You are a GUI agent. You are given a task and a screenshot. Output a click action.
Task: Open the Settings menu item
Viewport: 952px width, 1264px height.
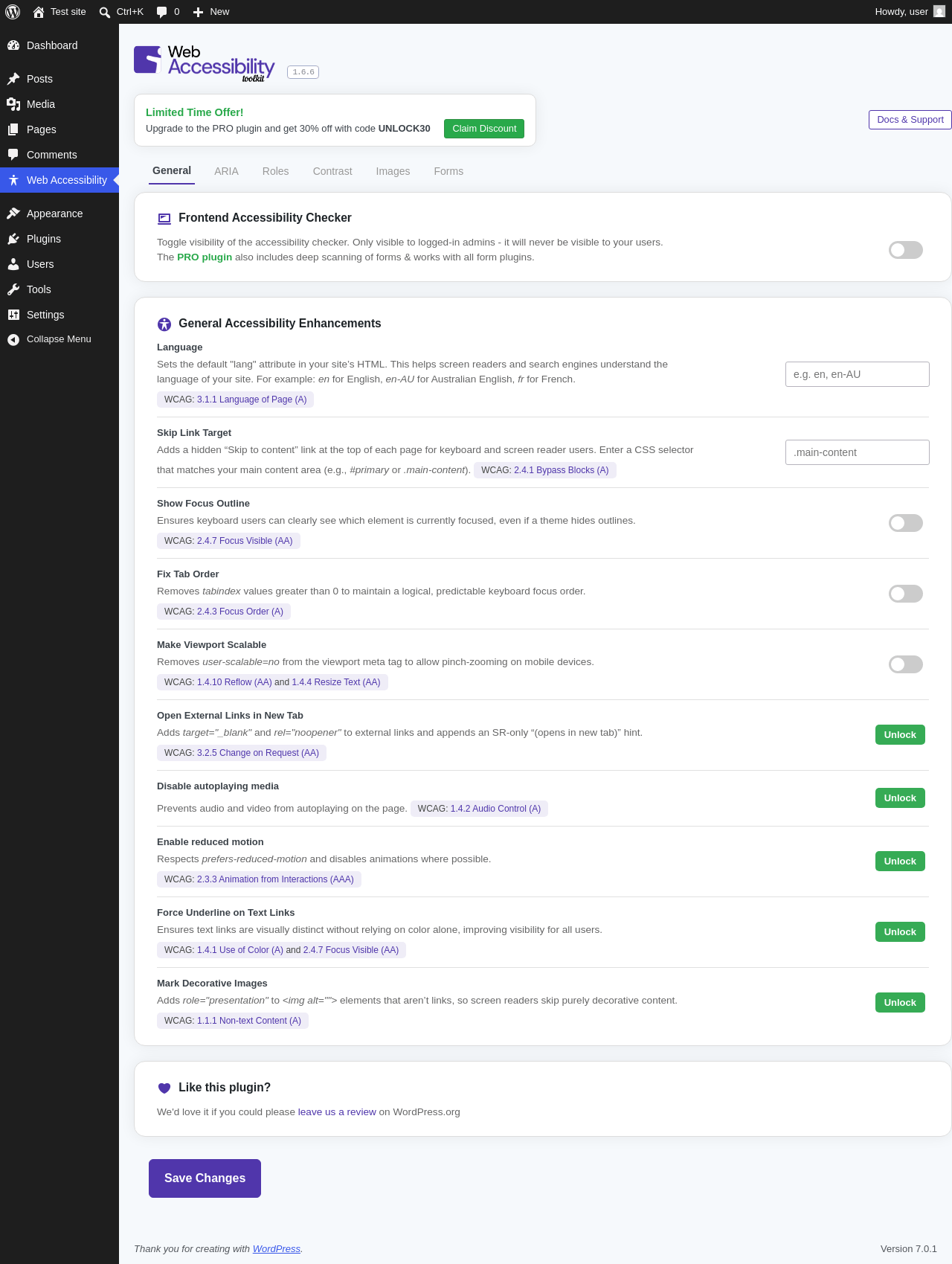click(x=59, y=315)
